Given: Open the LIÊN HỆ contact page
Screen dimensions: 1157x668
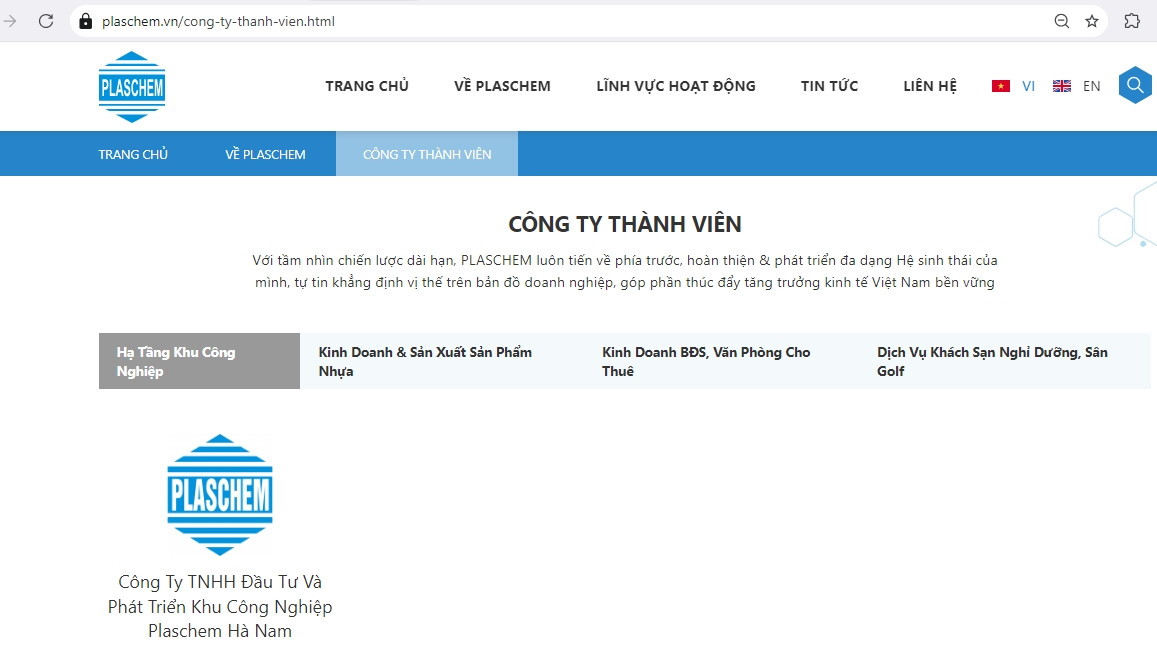Looking at the screenshot, I should (x=930, y=86).
